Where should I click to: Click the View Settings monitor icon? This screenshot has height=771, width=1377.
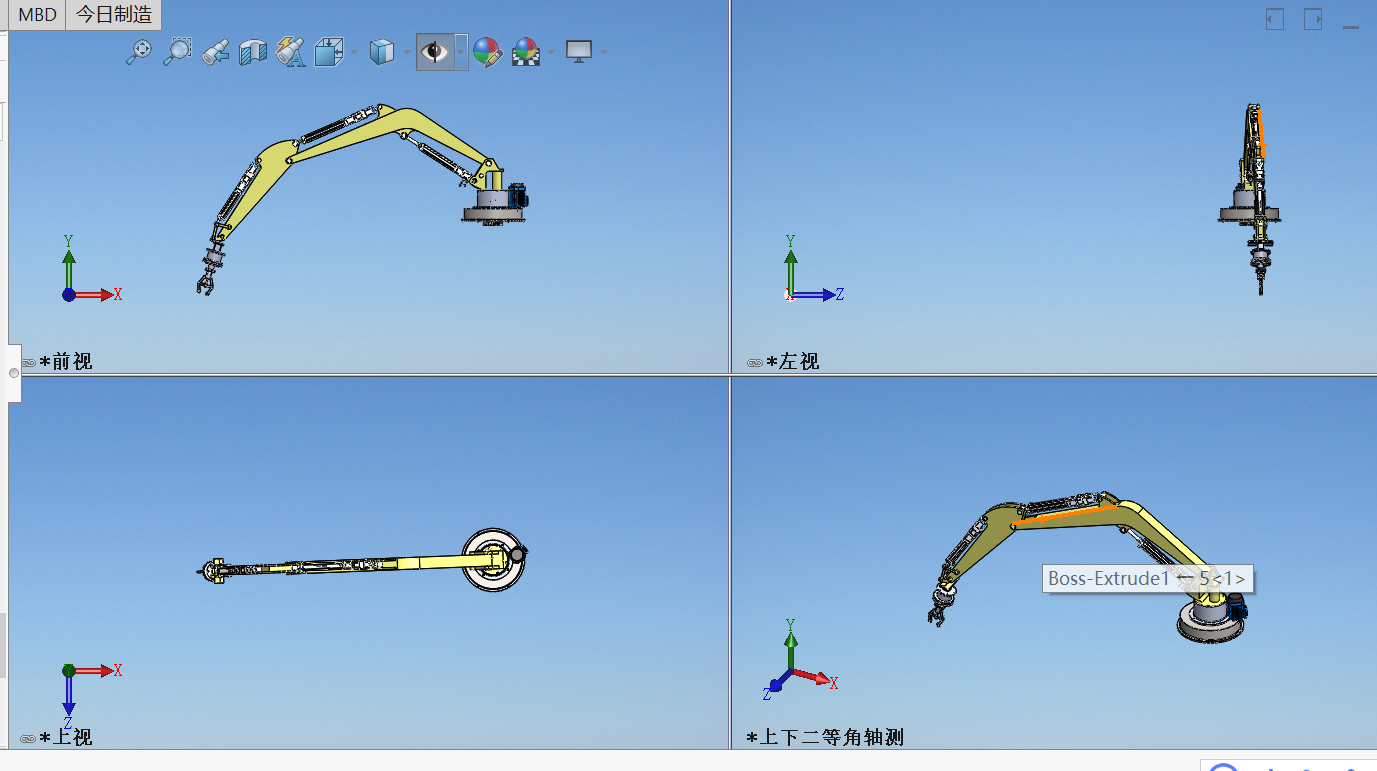[x=579, y=51]
